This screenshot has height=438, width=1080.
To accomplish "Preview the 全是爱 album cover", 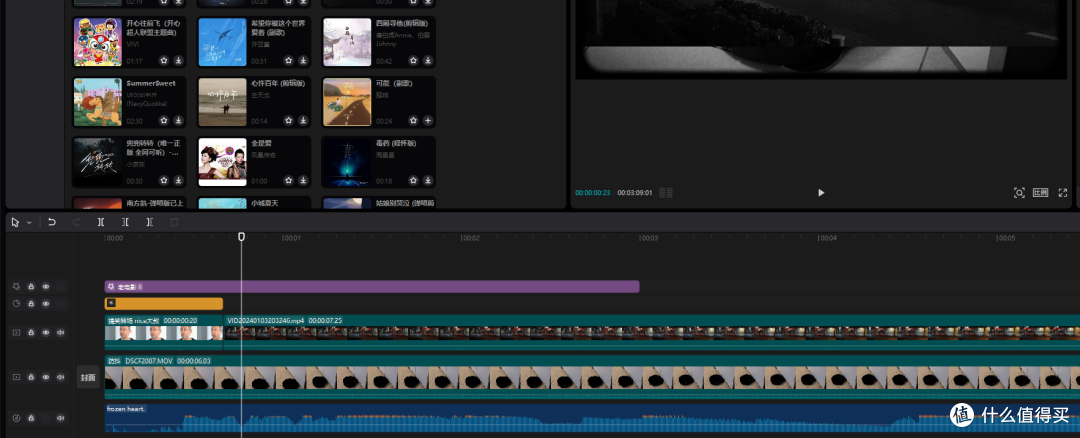I will [x=222, y=162].
